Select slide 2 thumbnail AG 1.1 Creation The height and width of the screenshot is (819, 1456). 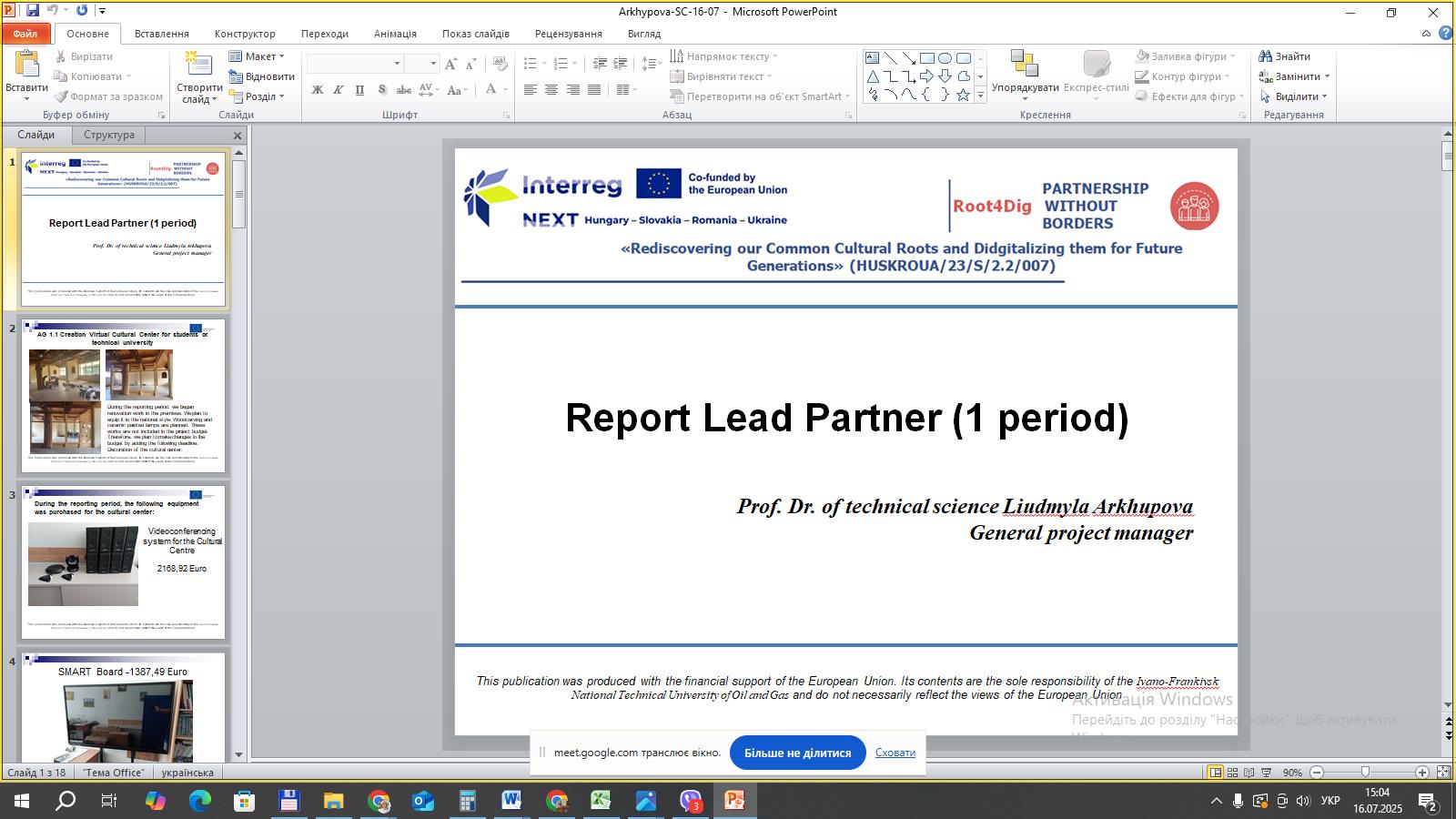tap(123, 396)
